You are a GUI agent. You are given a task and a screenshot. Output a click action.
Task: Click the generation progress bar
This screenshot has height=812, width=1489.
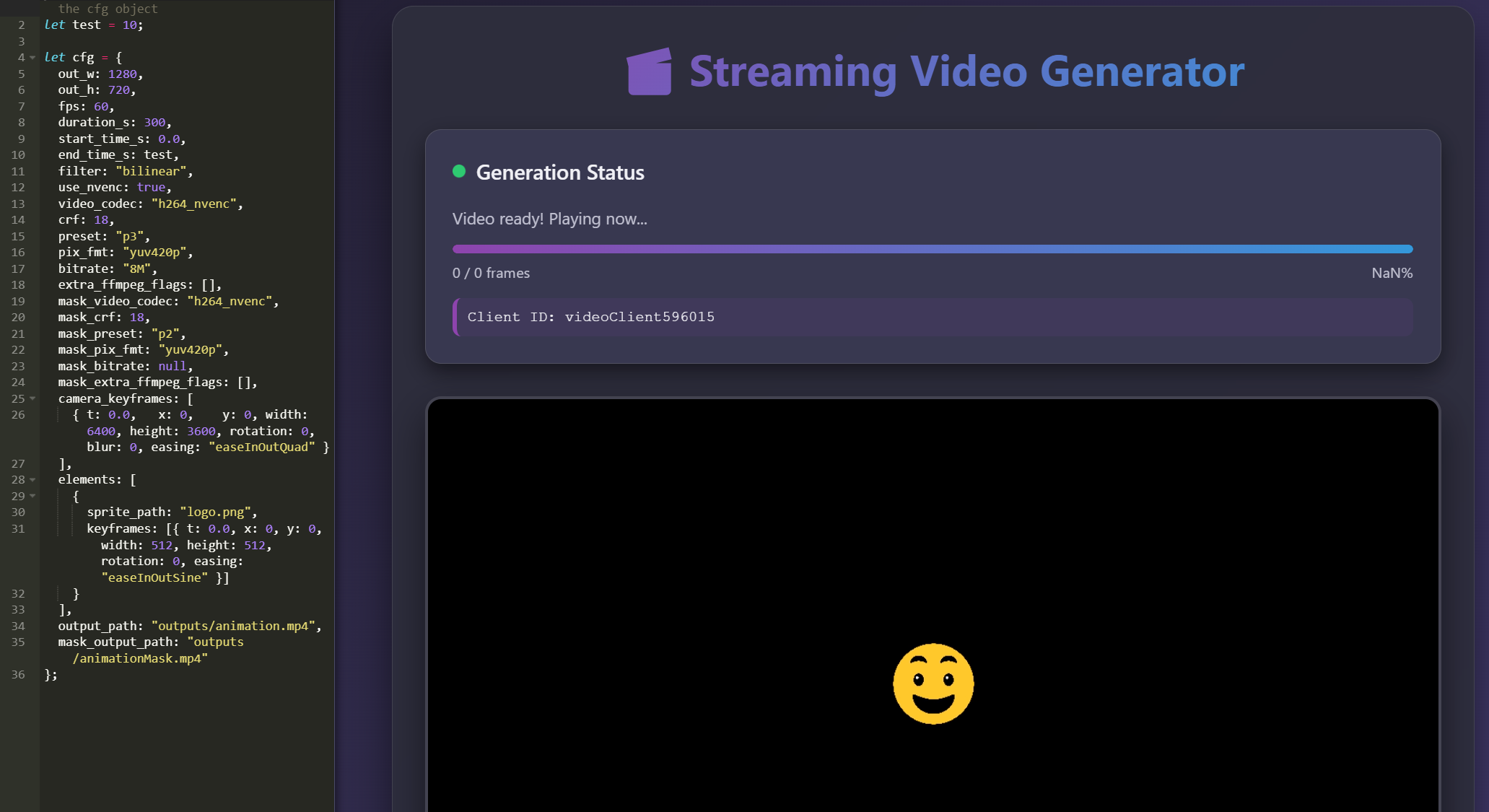[x=933, y=249]
